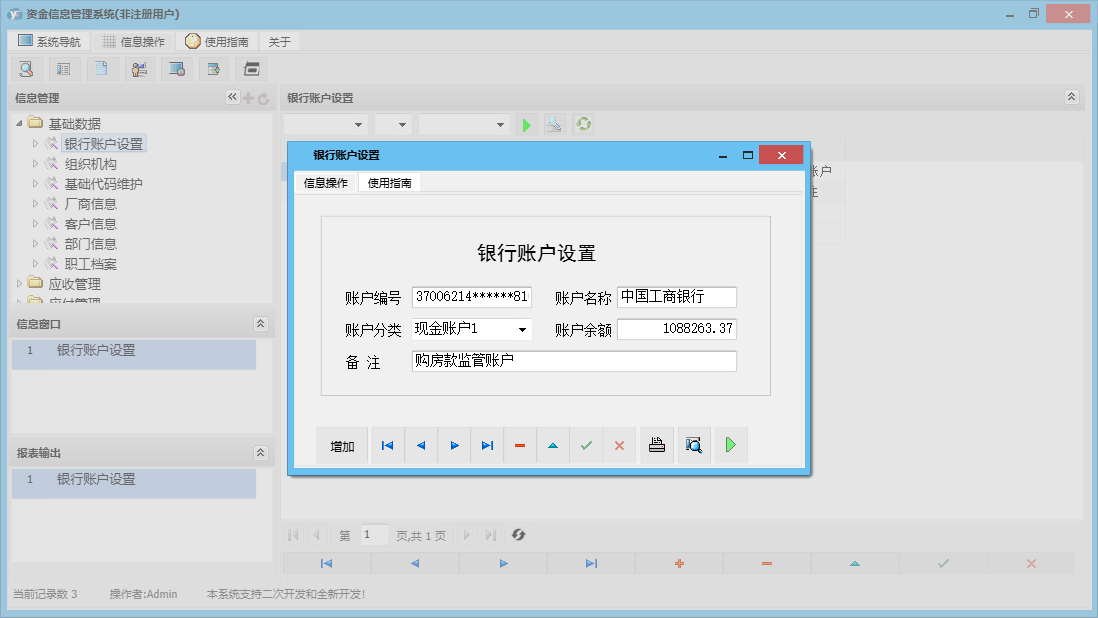The width and height of the screenshot is (1098, 618).
Task: Click the green run arrow in the dialog
Action: point(730,445)
